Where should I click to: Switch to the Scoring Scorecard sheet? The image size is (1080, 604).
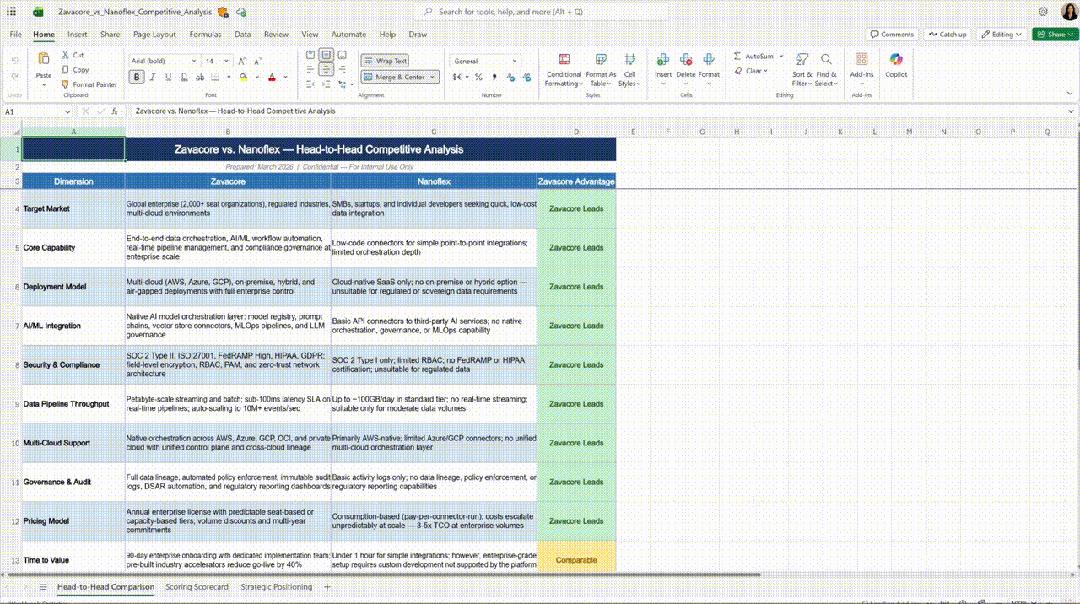(196, 587)
